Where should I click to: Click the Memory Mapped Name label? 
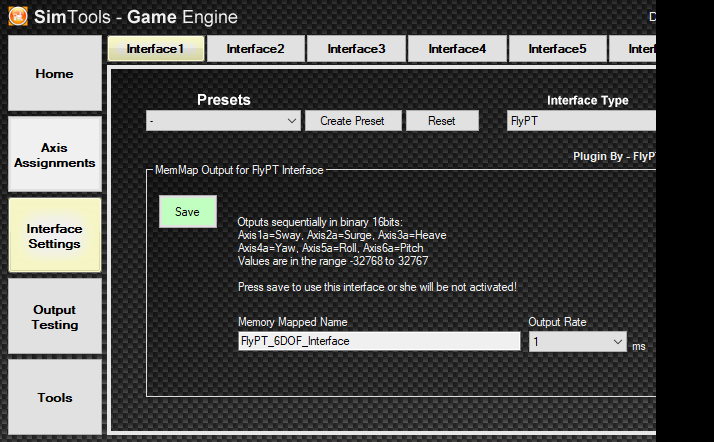tap(293, 322)
